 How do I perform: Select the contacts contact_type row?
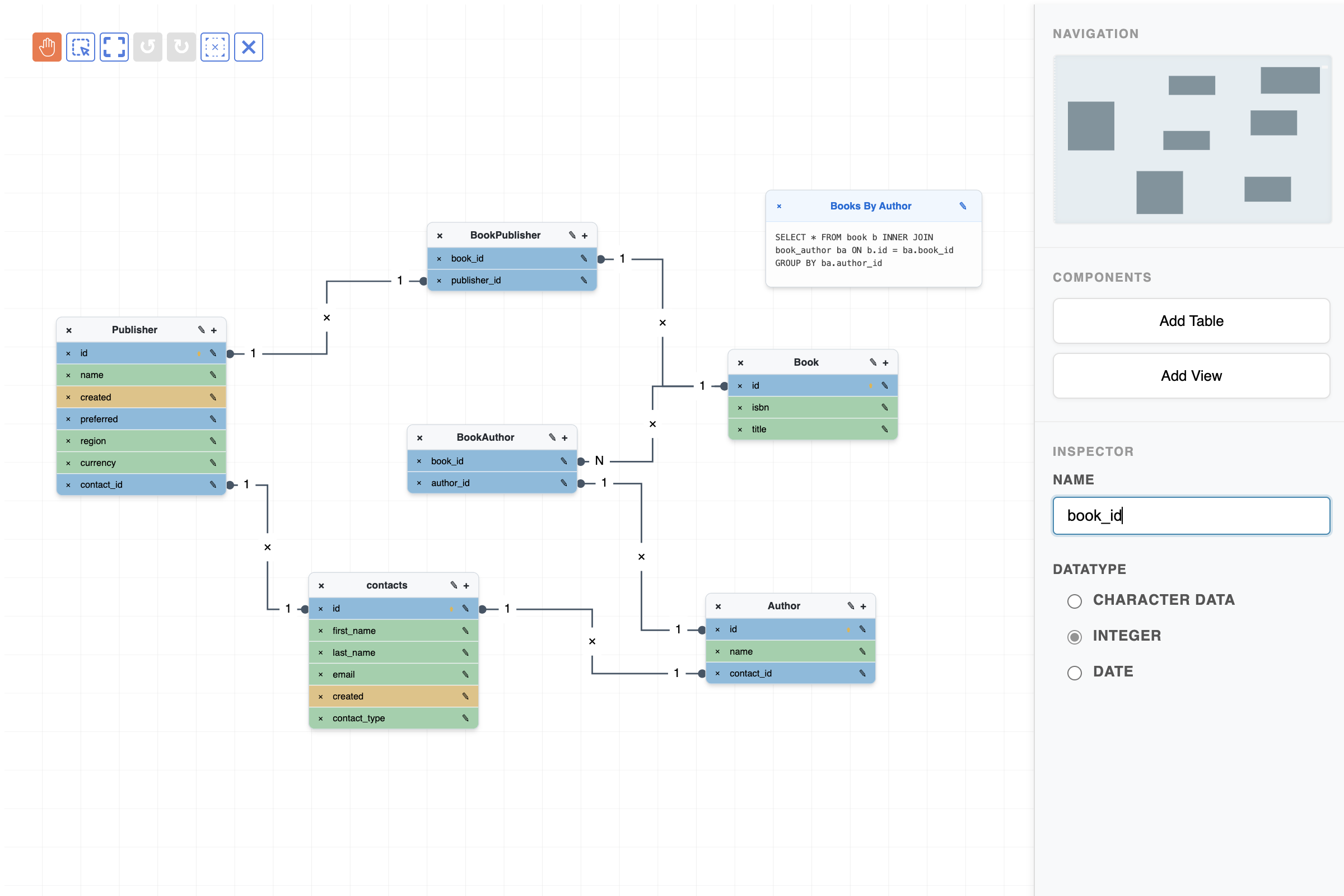click(394, 718)
